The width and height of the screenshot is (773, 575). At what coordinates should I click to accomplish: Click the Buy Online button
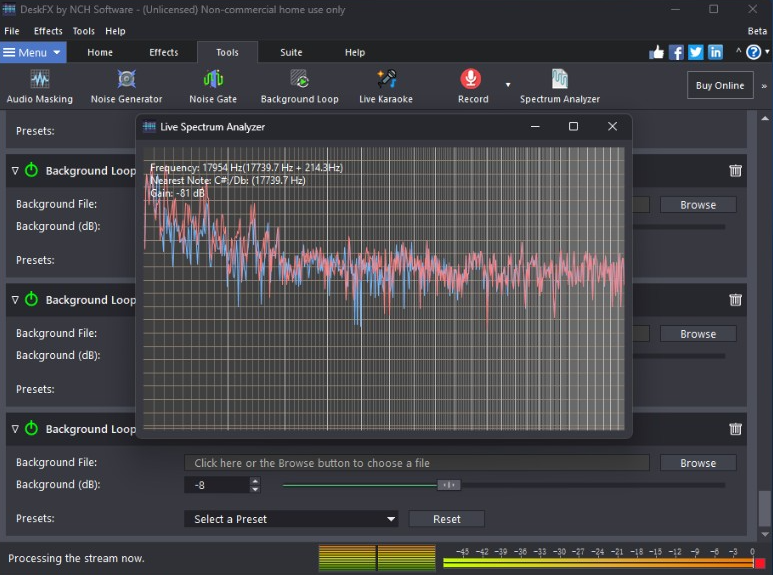(x=720, y=85)
